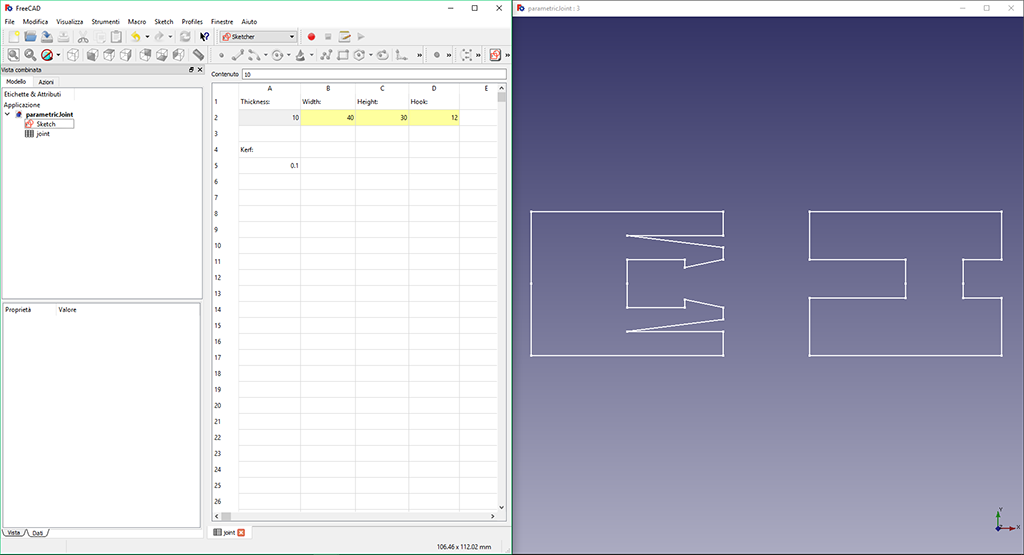Open the Polygon tool dropdown arrow
Viewport: 1024px width, 555px height.
click(x=370, y=56)
